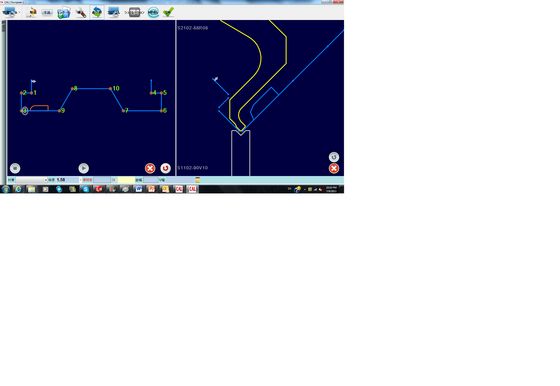The width and height of the screenshot is (560, 386).
Task: Click the gray dimension box toolbar icon
Action: click(x=134, y=12)
